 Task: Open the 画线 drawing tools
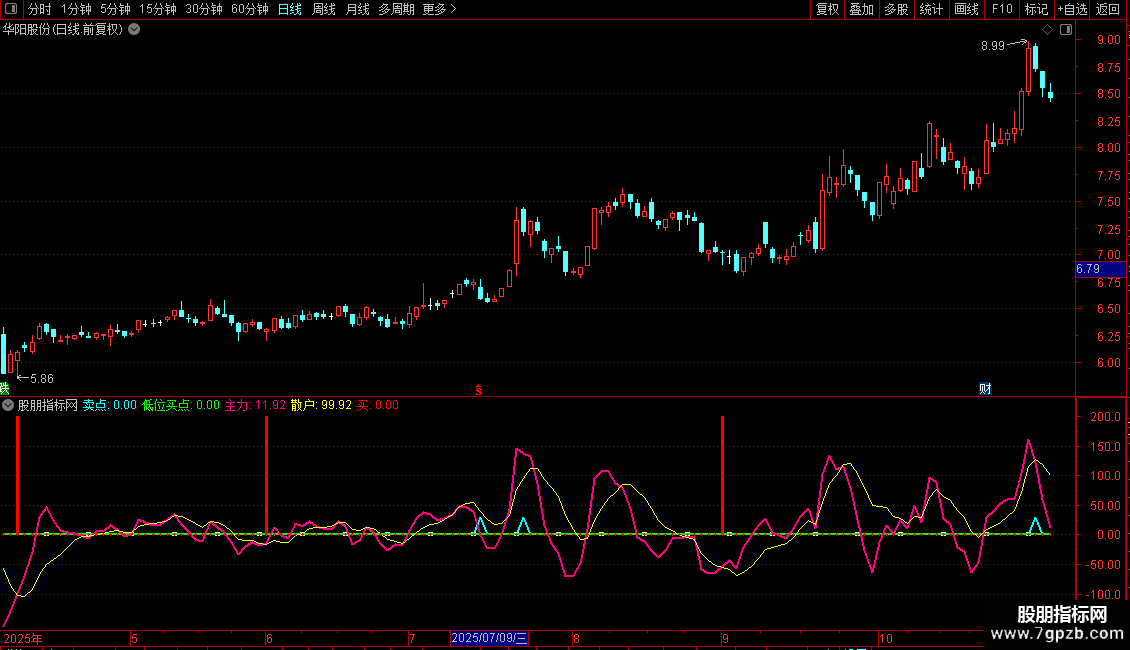tap(966, 9)
